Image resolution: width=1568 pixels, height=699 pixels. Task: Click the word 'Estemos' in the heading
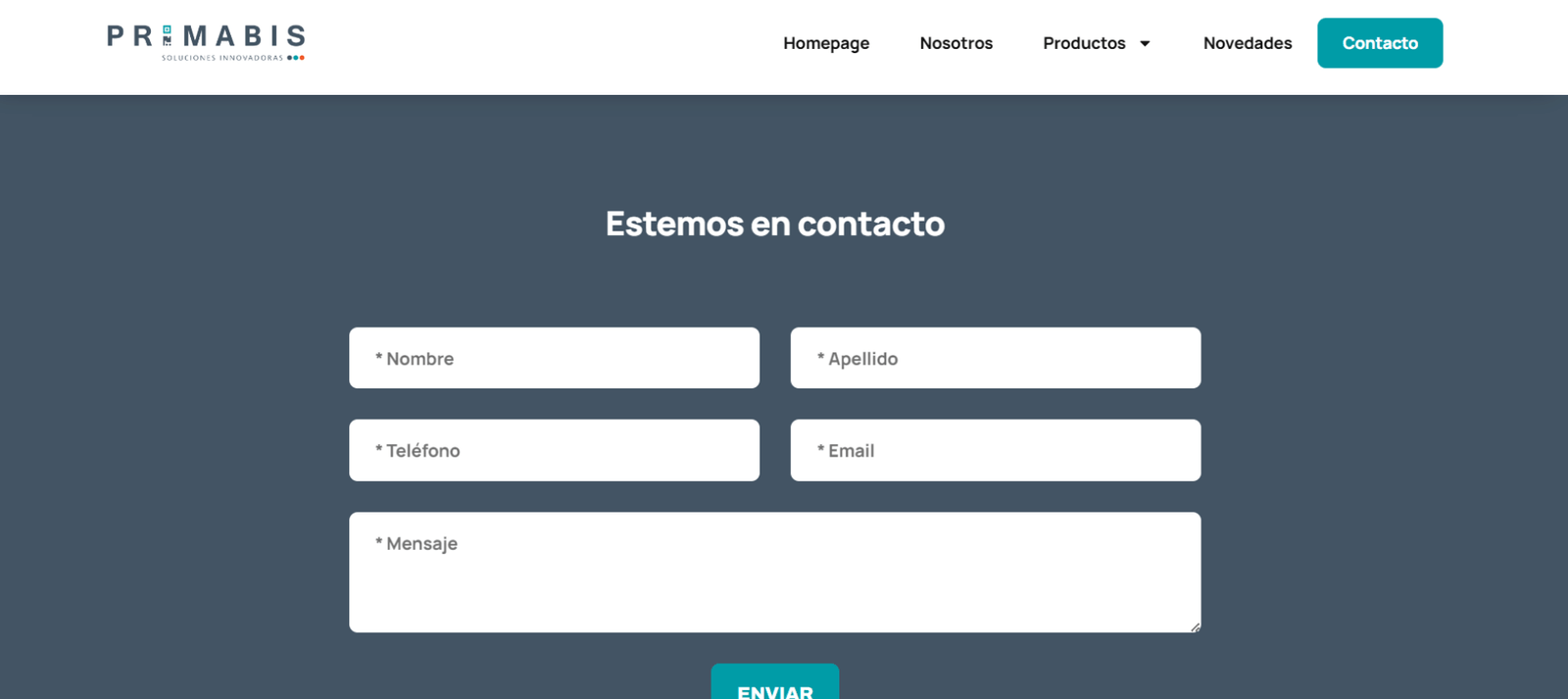[x=674, y=224]
